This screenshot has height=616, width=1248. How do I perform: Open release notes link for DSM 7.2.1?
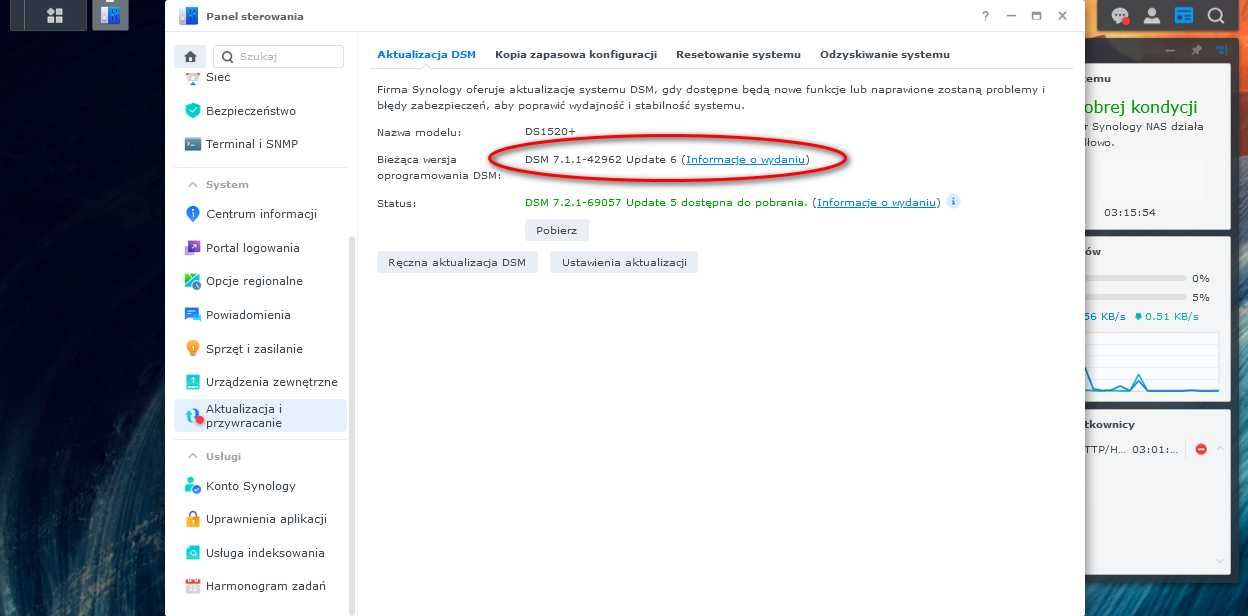[876, 202]
